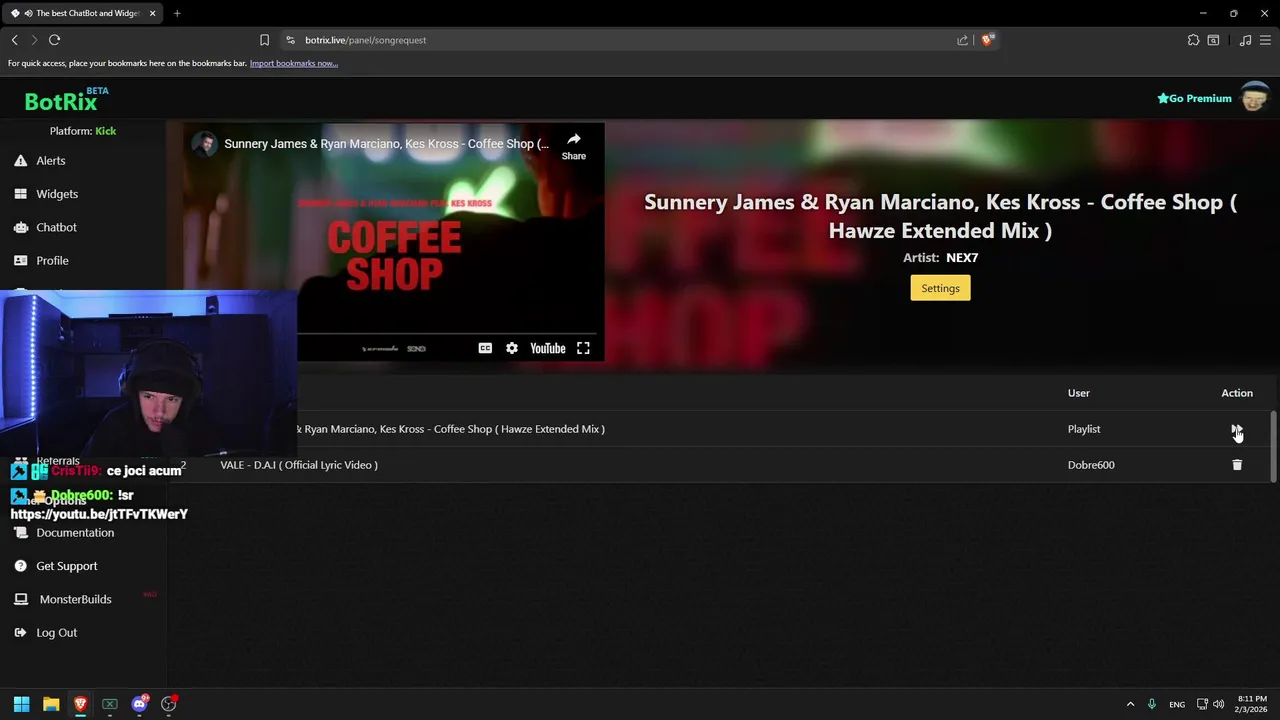Click the Playlist user cell
Viewport: 1280px width, 720px height.
point(1084,429)
